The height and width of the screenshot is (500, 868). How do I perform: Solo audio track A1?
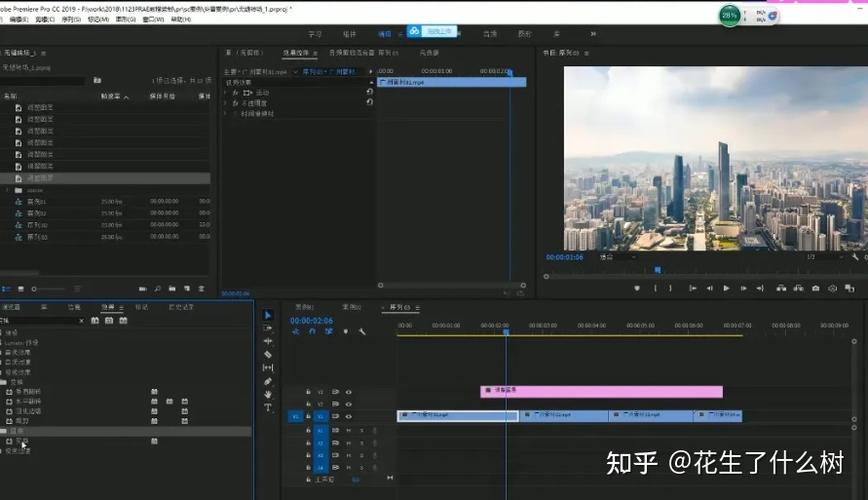click(362, 430)
